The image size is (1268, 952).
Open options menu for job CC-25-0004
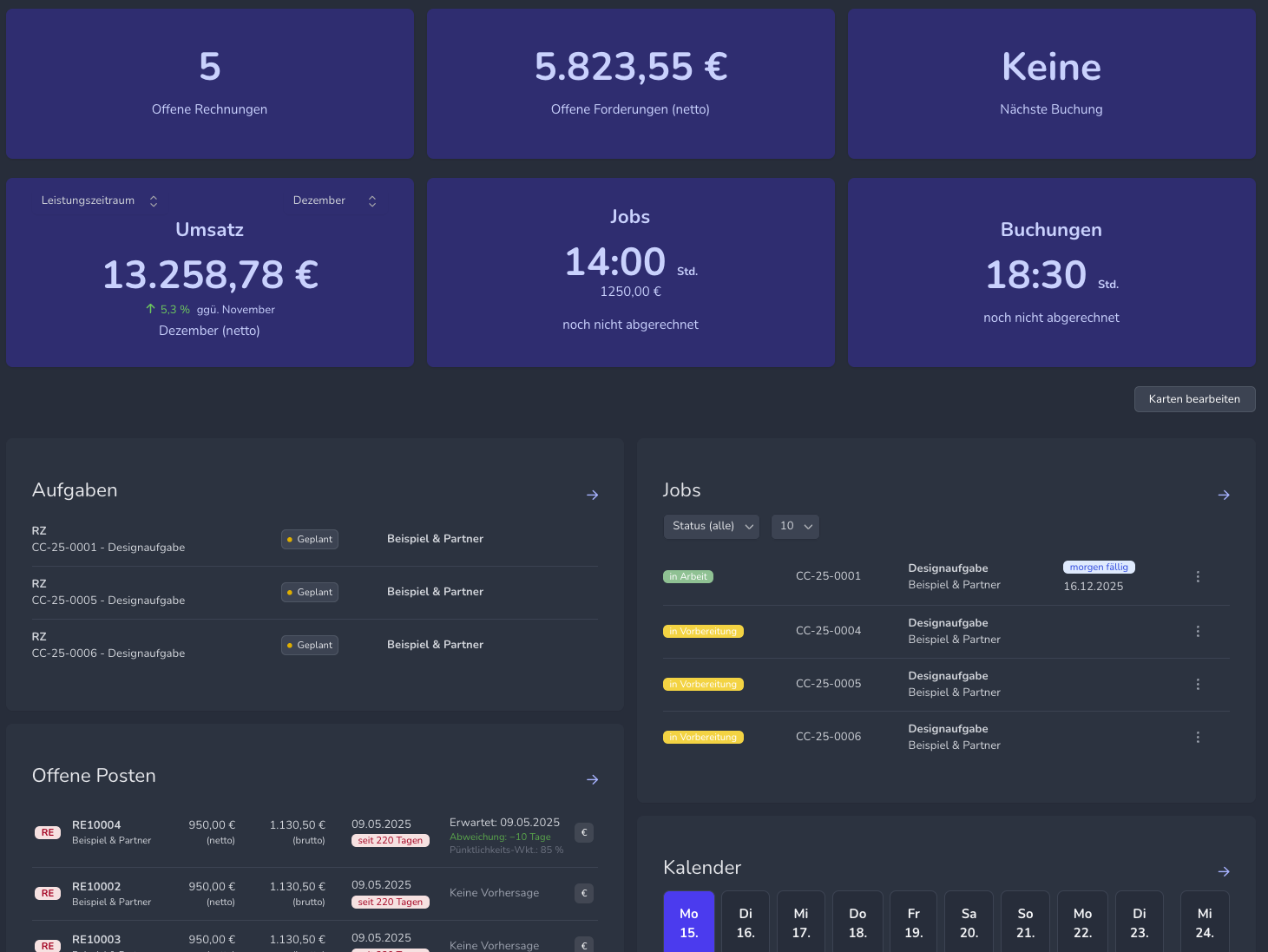click(1198, 631)
